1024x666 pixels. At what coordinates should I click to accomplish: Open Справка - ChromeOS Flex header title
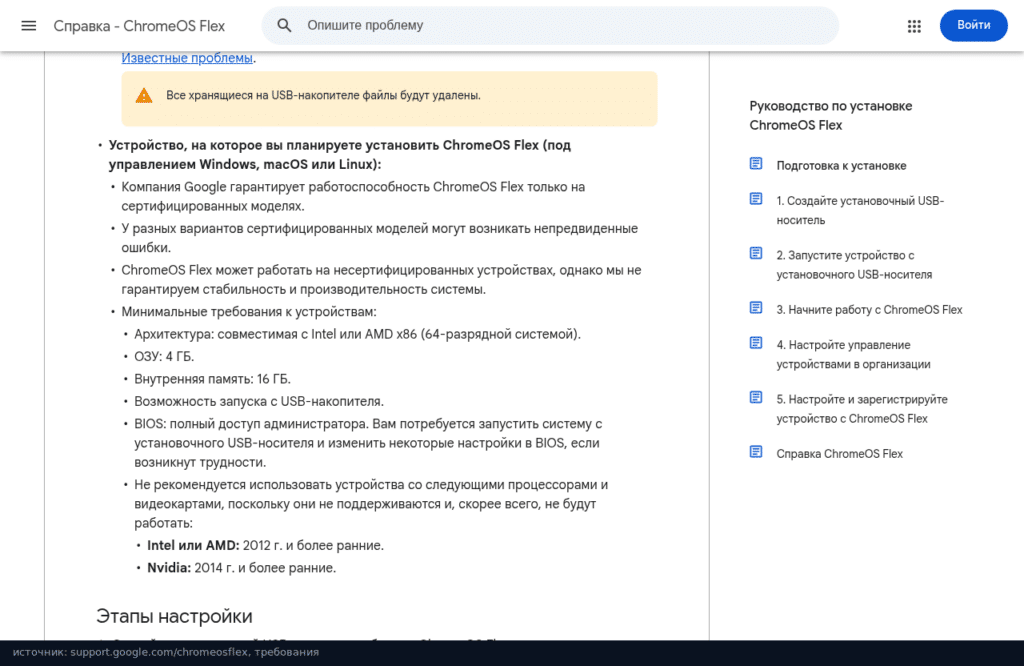(x=139, y=26)
